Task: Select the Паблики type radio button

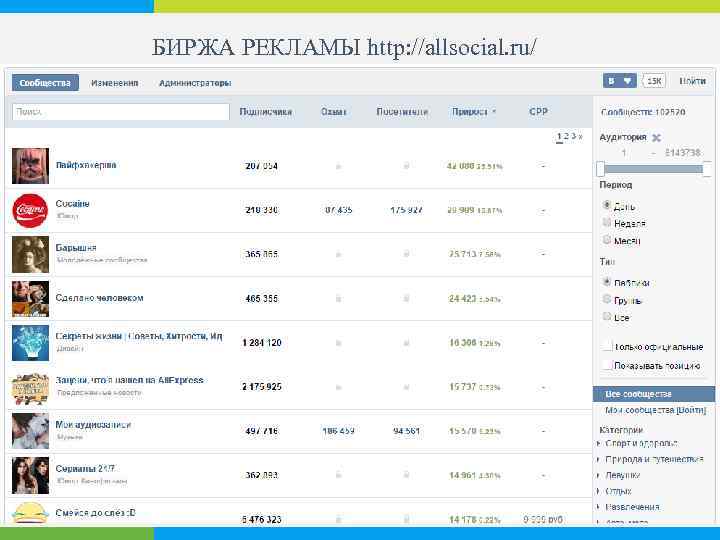Action: click(x=607, y=282)
